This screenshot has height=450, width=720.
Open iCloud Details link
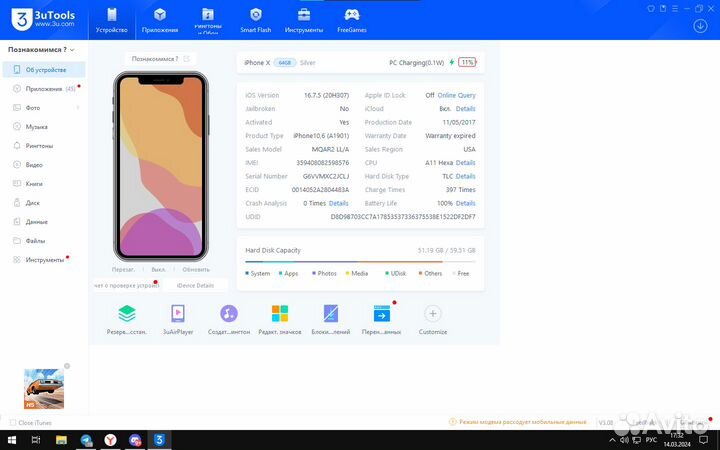tap(466, 109)
